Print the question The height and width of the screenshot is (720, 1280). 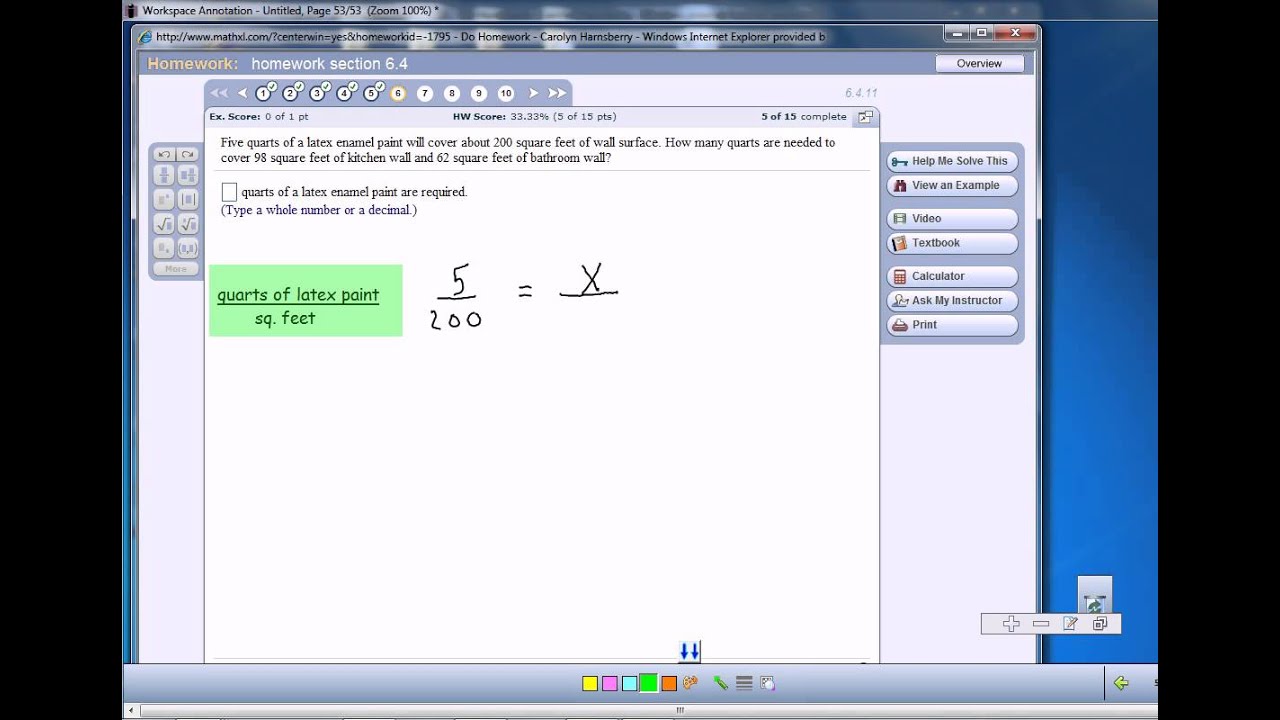(x=952, y=325)
